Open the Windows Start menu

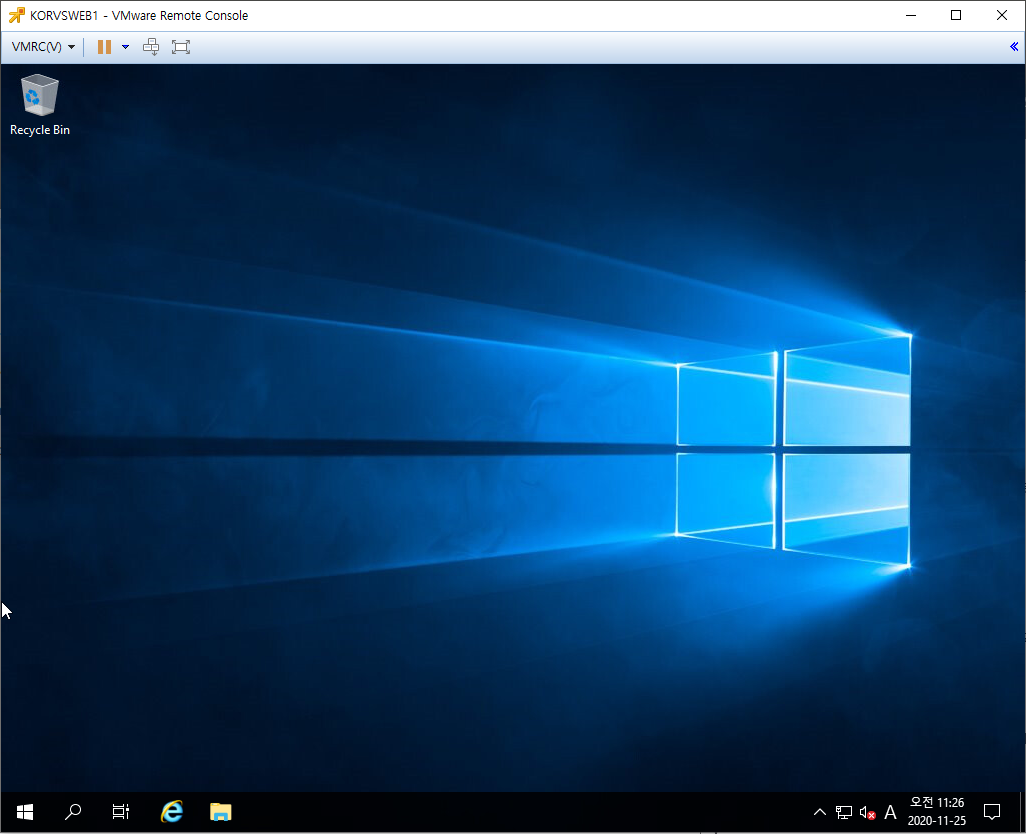click(25, 812)
